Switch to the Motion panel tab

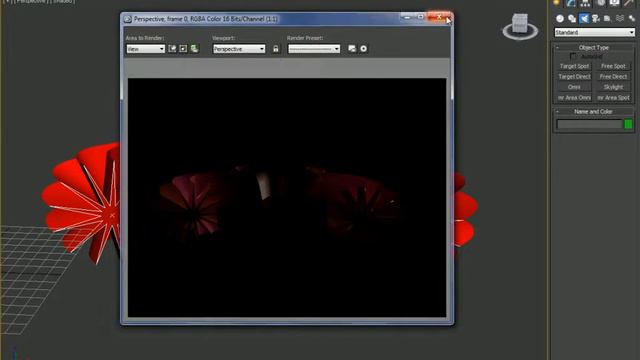click(600, 3)
